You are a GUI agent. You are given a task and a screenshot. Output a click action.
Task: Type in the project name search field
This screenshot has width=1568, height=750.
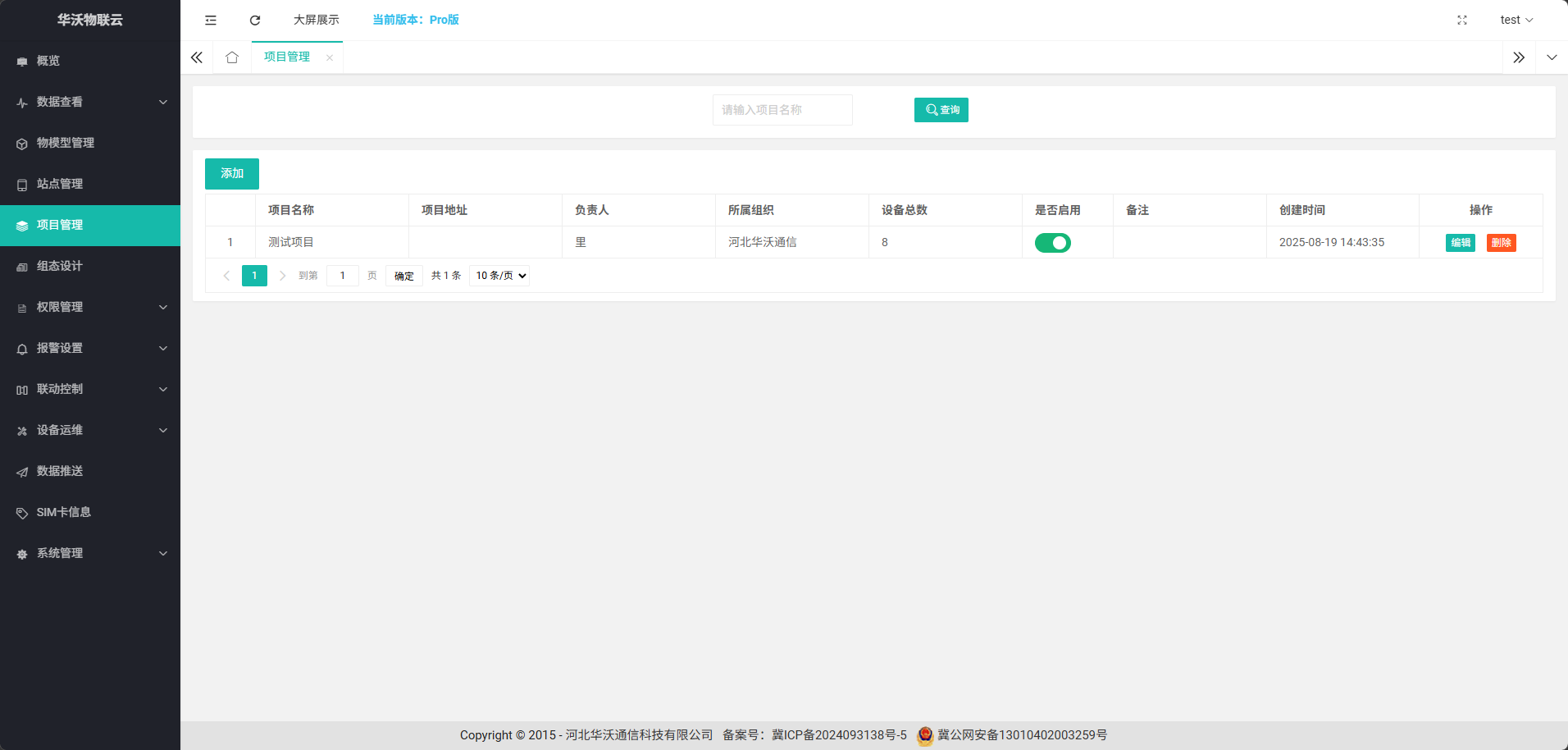click(x=782, y=109)
